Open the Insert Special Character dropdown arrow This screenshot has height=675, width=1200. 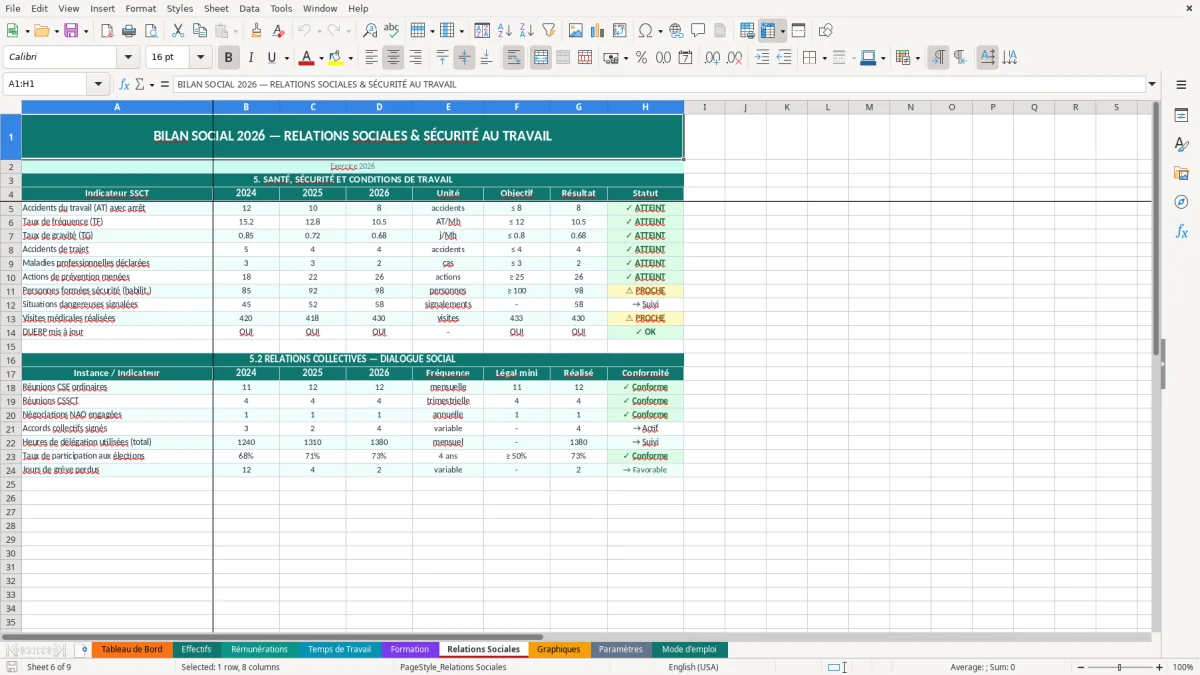(660, 31)
